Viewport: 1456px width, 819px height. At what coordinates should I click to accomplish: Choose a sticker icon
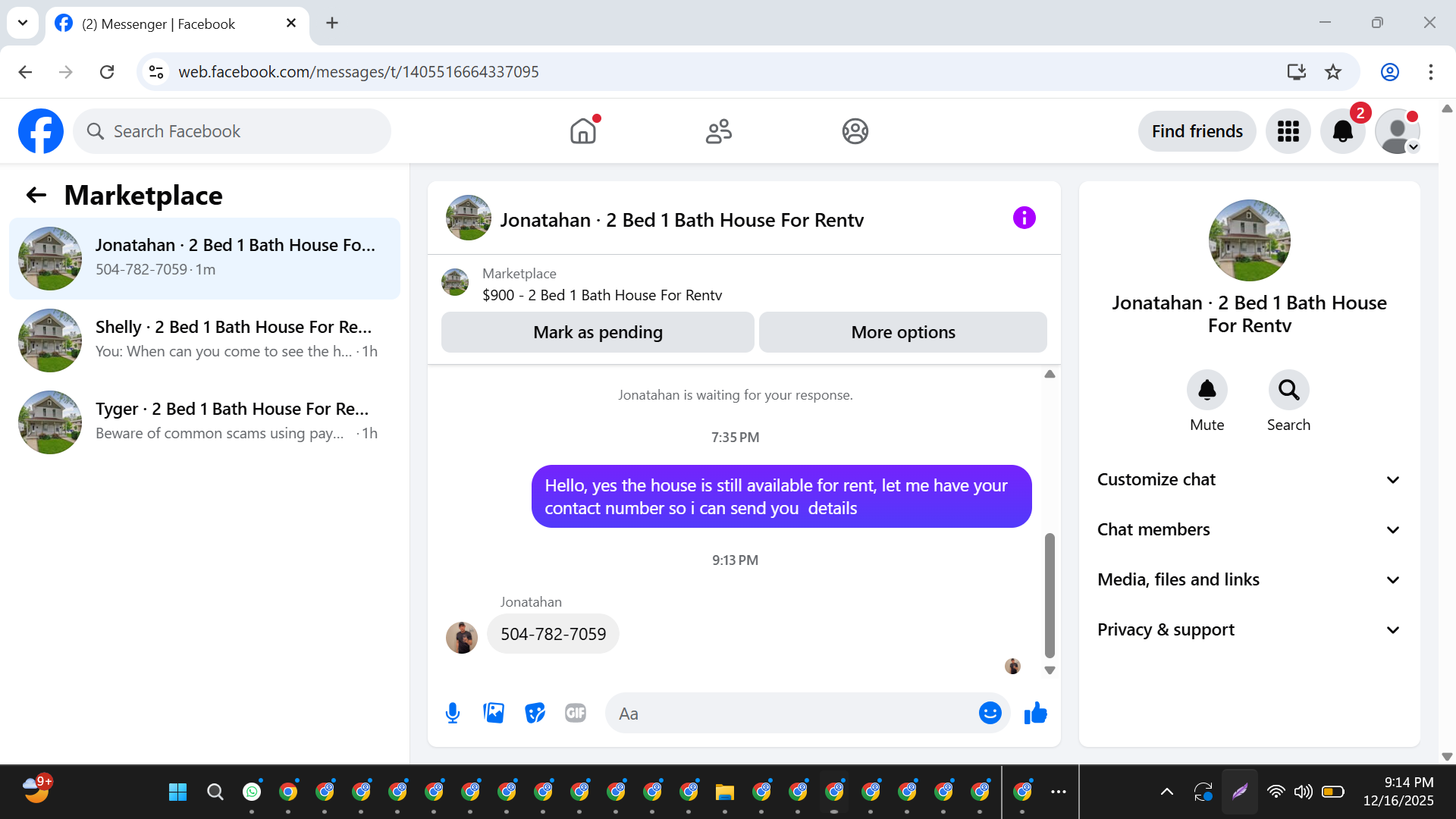tap(535, 713)
